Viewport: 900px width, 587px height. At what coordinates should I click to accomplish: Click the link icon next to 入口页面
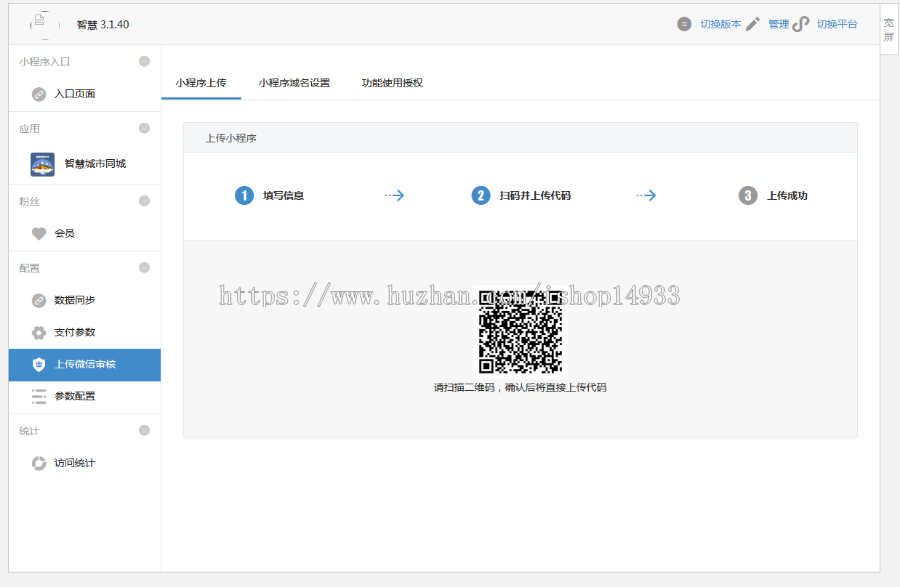(38, 94)
